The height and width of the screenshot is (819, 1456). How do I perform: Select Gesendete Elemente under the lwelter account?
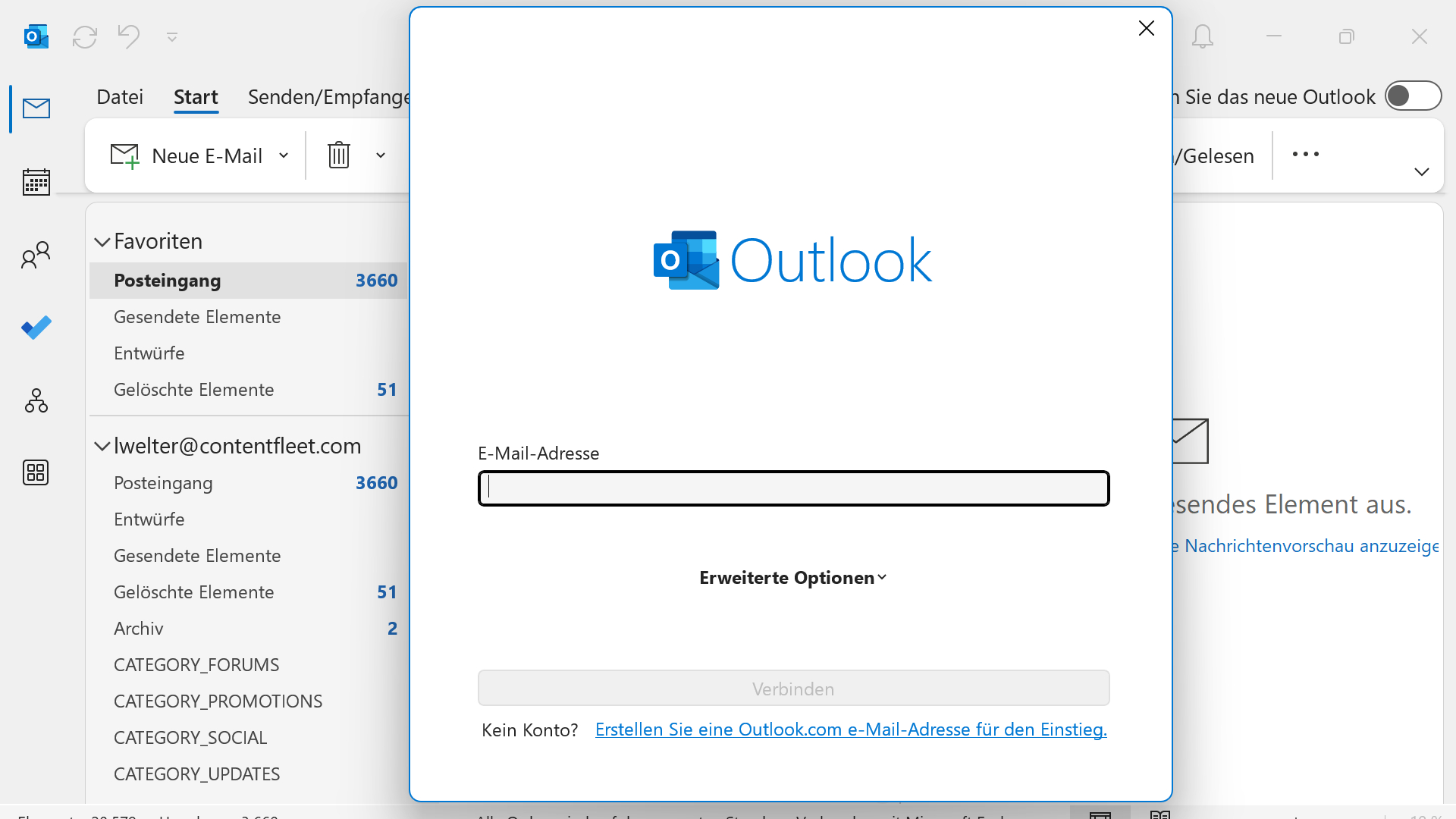click(249, 556)
